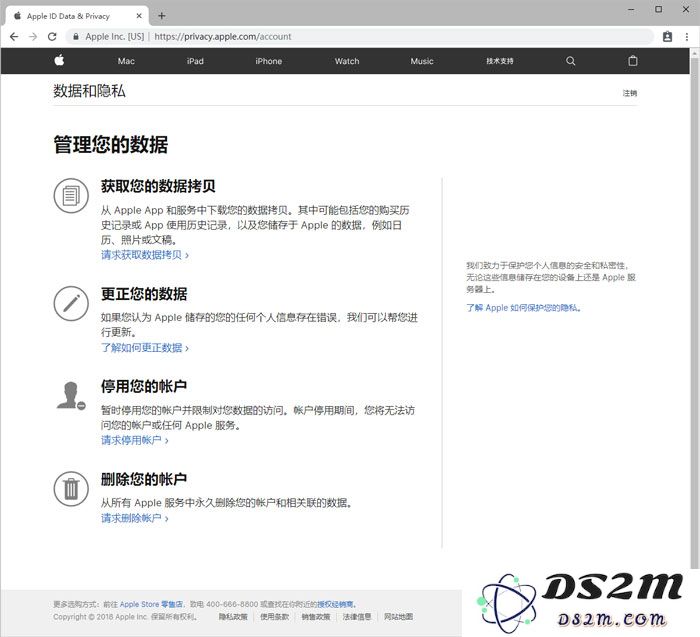Click the trash can delete icon
This screenshot has width=700, height=637.
click(71, 489)
